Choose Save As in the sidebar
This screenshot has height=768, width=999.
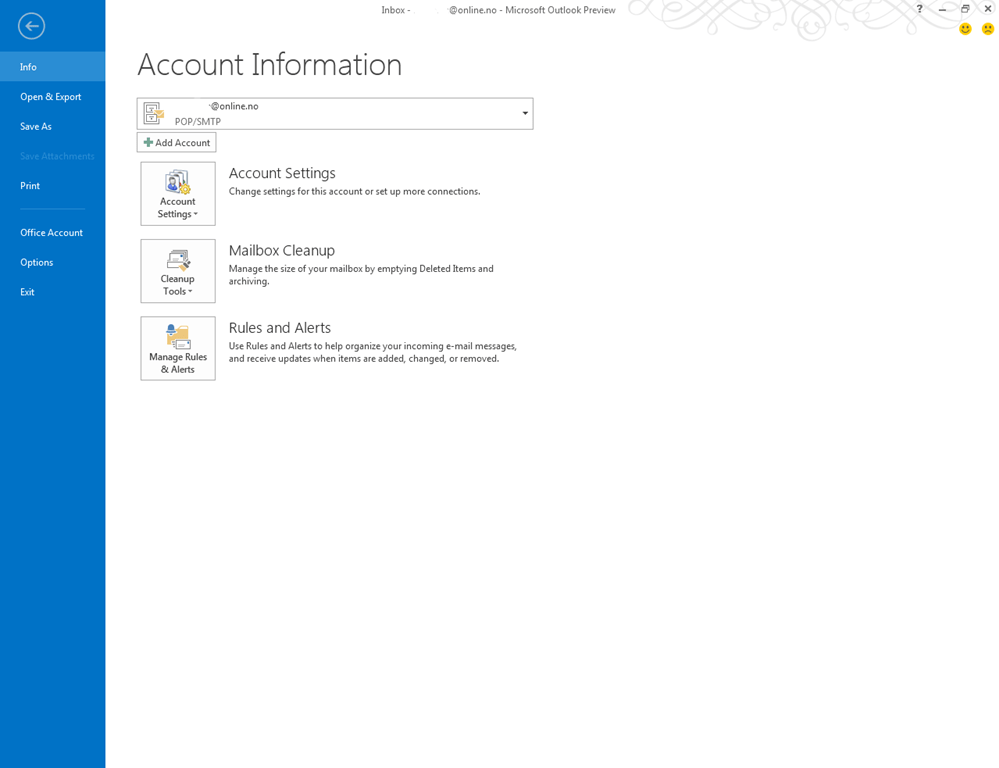[52, 126]
